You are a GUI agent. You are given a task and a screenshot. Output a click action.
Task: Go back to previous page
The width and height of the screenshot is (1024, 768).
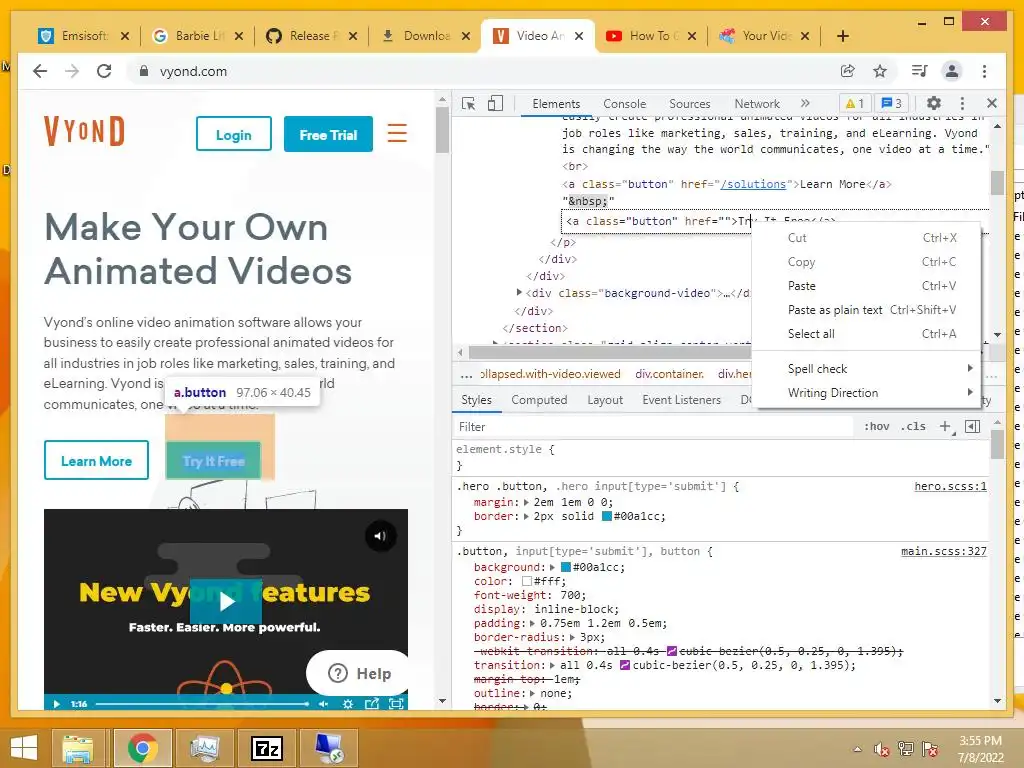click(x=40, y=71)
